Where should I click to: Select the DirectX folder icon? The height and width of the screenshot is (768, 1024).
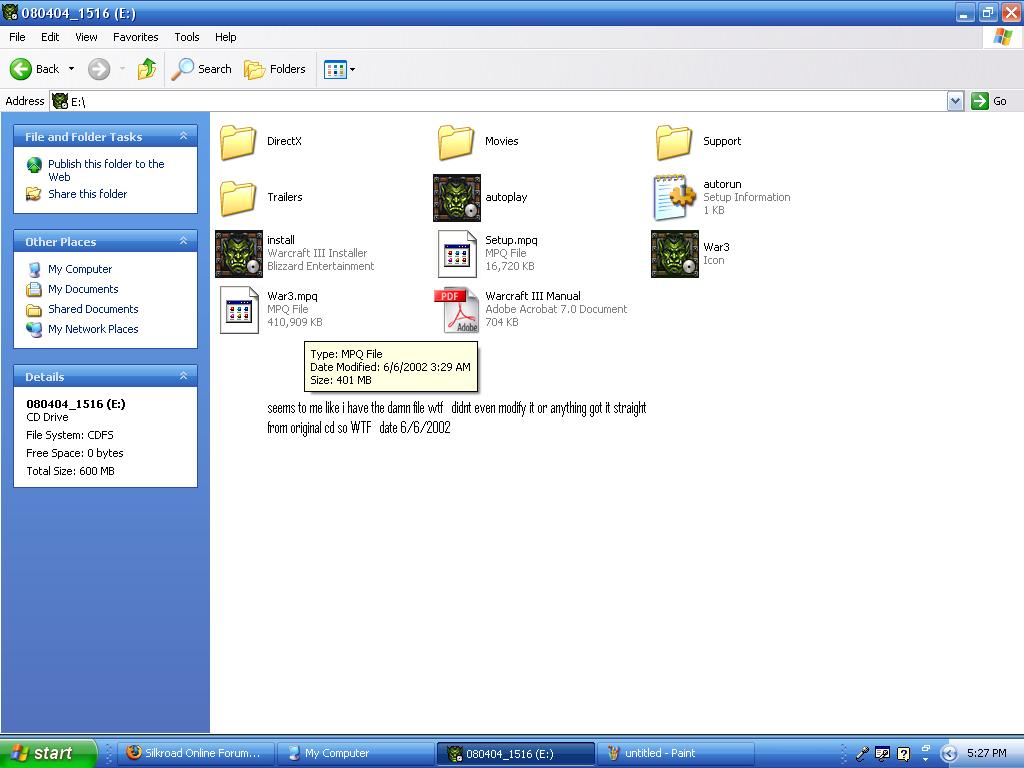pos(238,142)
